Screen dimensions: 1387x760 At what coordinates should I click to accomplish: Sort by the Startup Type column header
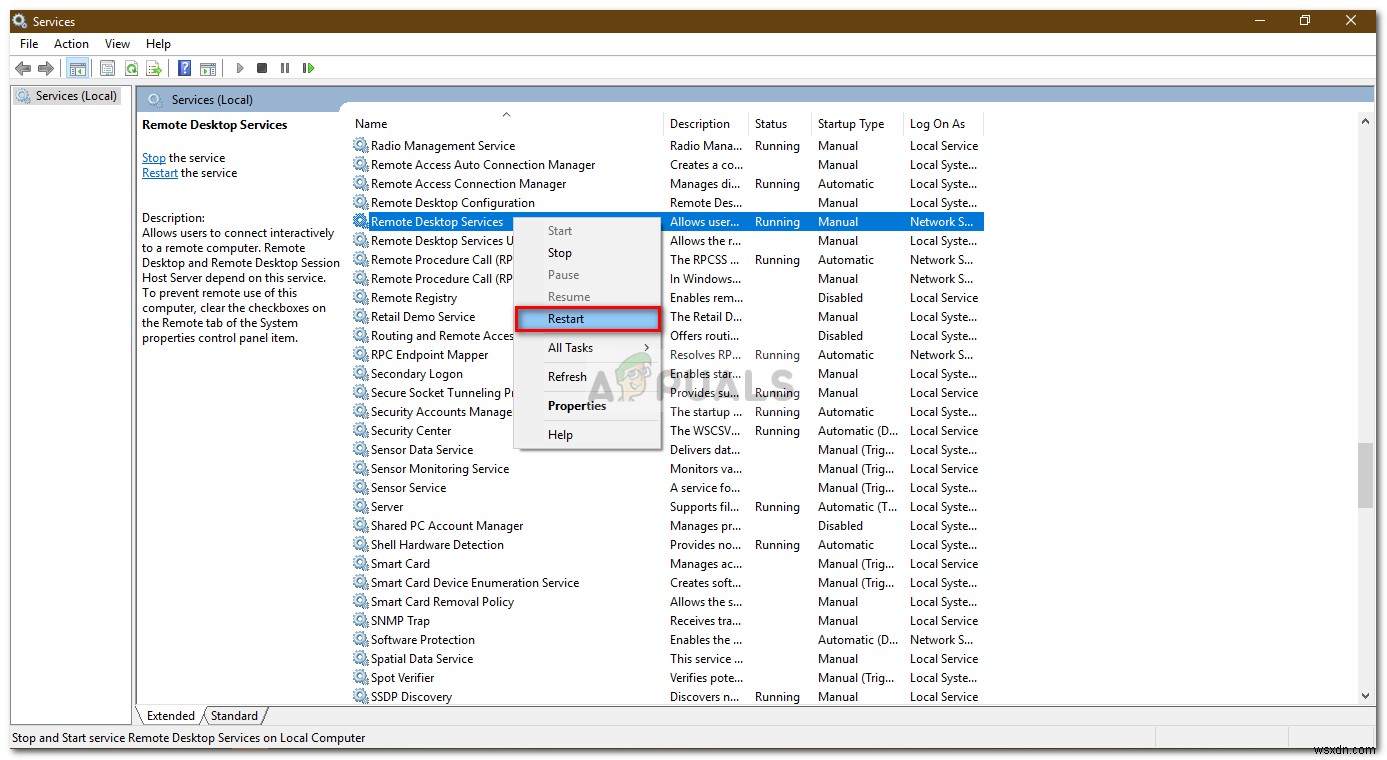point(857,124)
